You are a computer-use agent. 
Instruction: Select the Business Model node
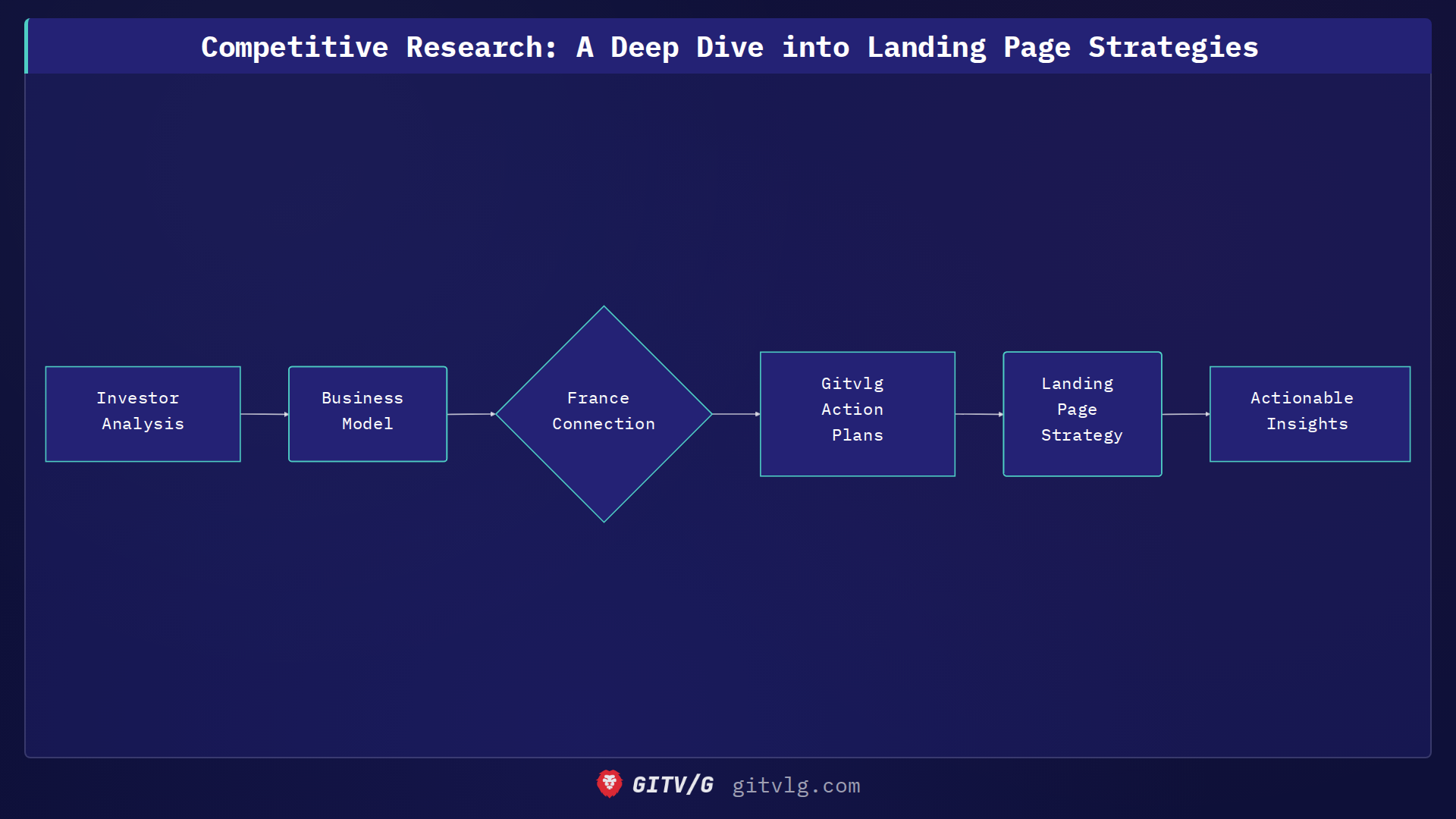coord(367,413)
